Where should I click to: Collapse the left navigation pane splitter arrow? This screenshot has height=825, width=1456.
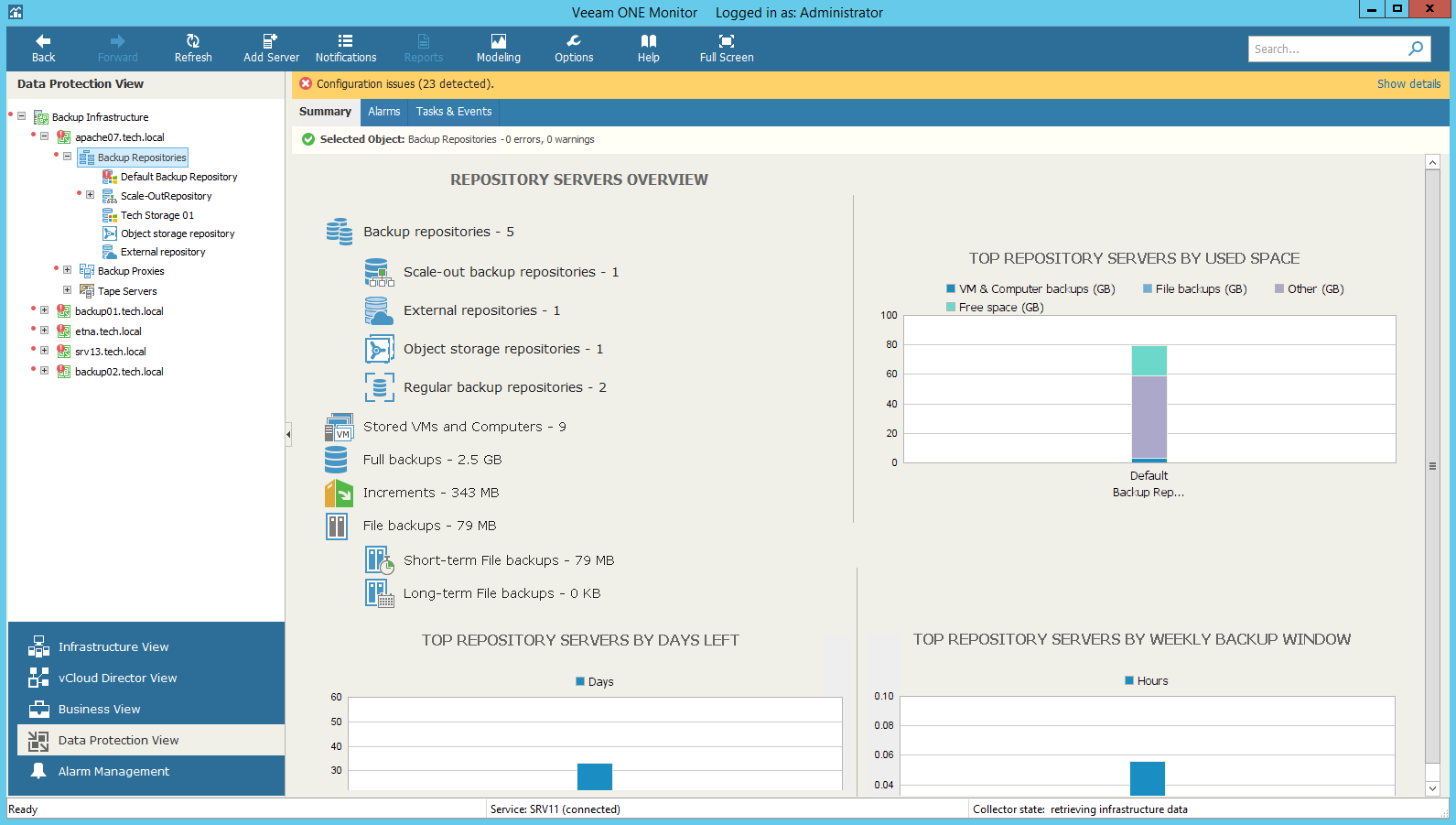288,434
